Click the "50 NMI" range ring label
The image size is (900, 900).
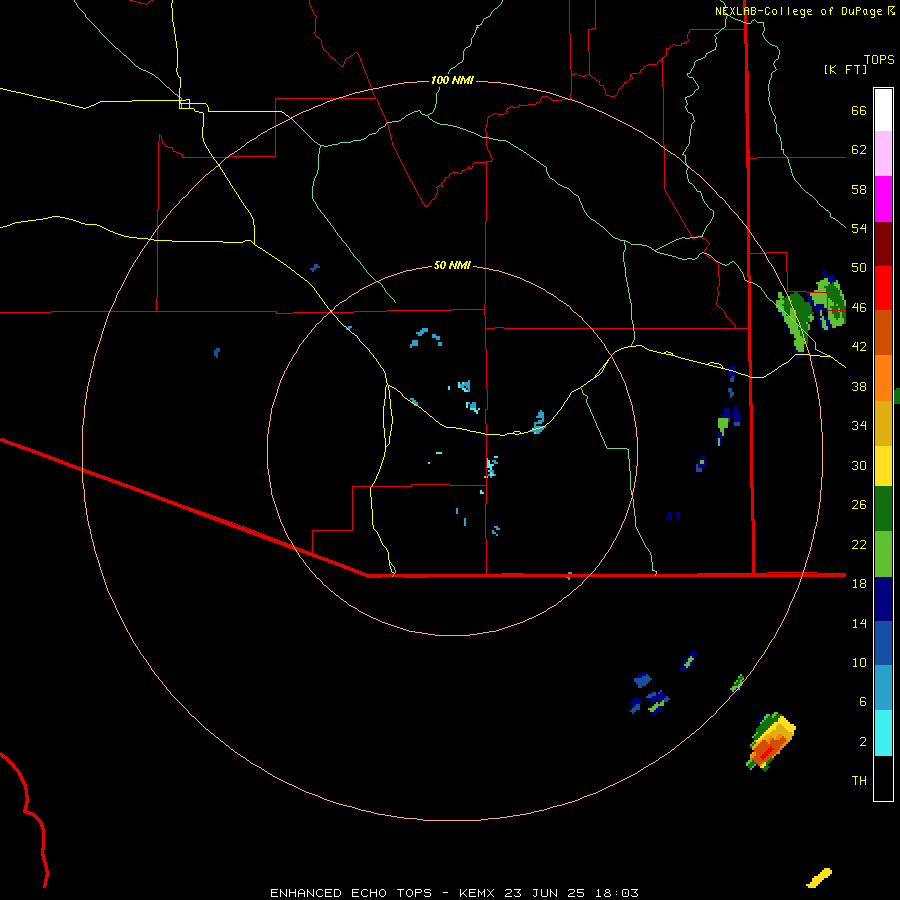[452, 265]
